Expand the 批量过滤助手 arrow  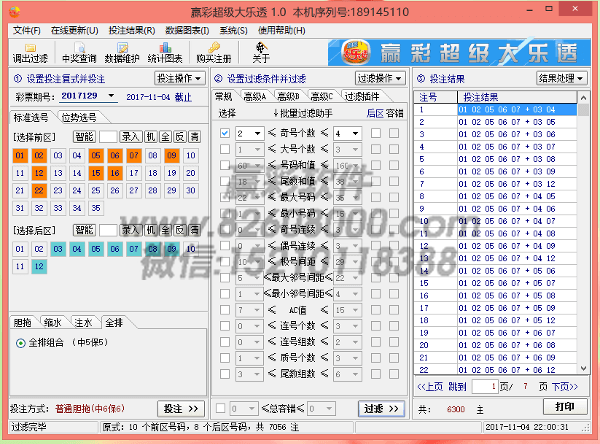point(276,113)
